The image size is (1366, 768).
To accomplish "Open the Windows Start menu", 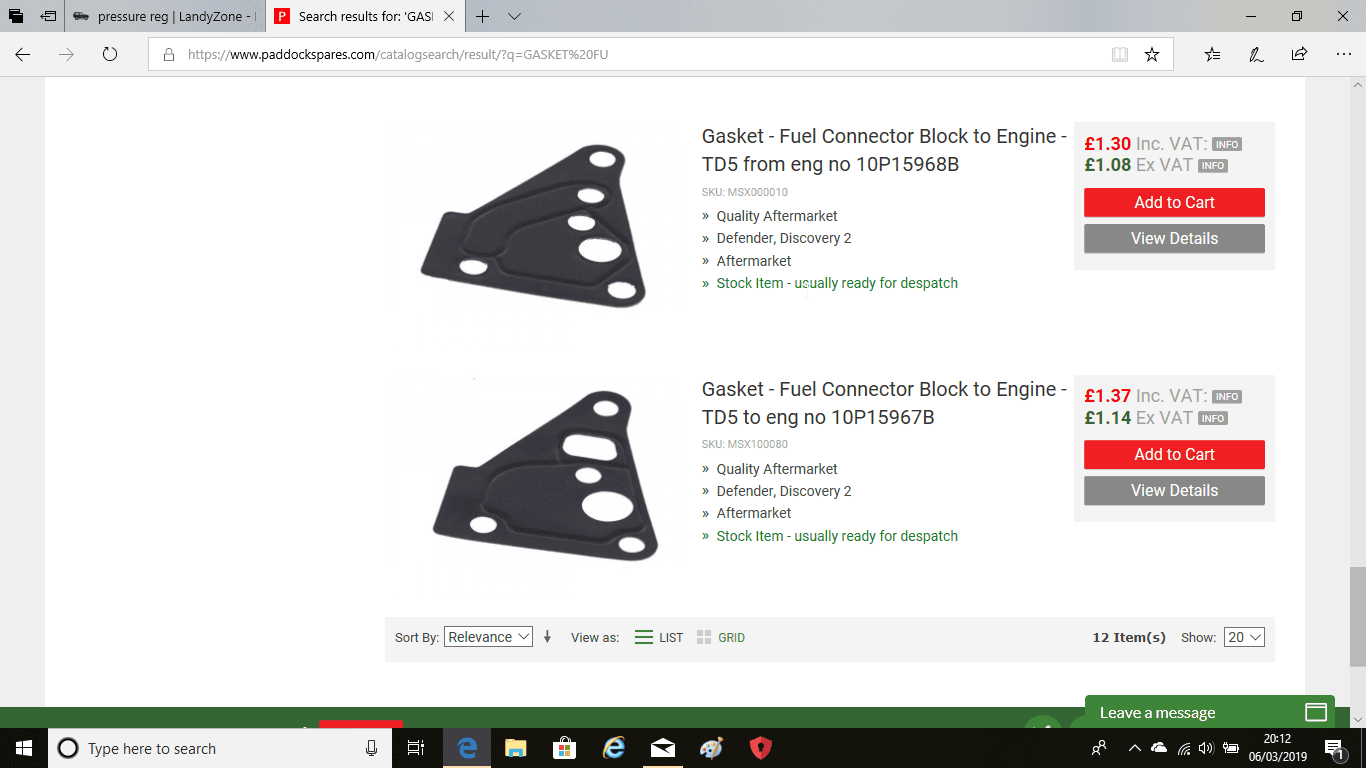I will (x=24, y=748).
